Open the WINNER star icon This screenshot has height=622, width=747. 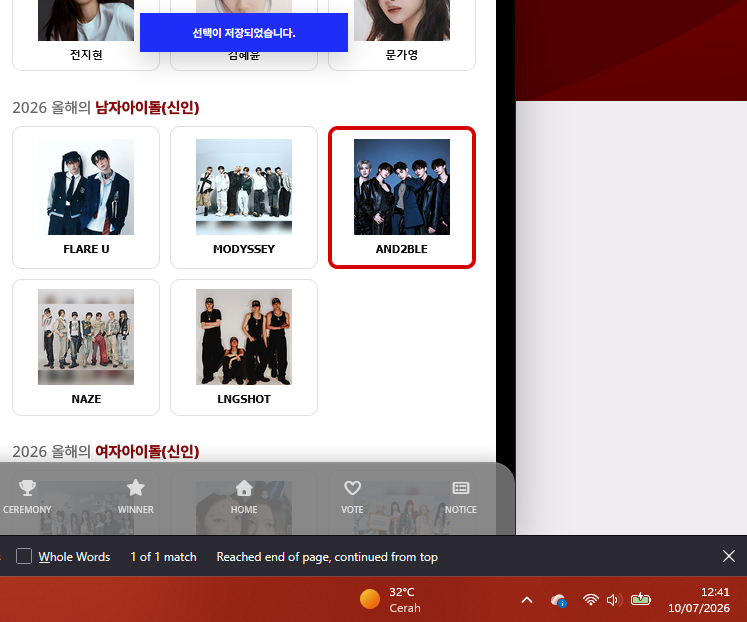(136, 488)
